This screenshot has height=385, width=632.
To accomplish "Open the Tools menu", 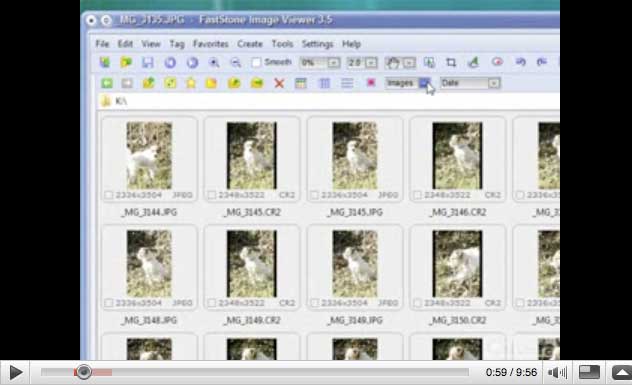I will (x=282, y=44).
